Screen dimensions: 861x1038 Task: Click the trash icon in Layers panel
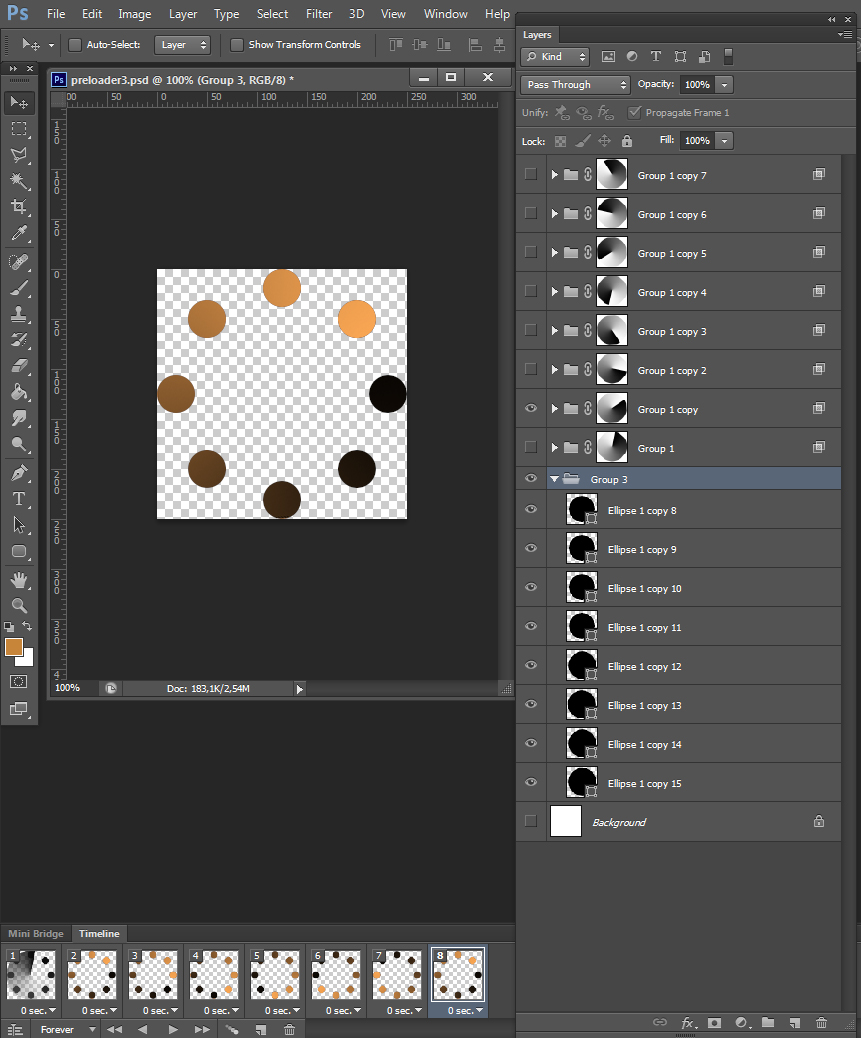821,1023
